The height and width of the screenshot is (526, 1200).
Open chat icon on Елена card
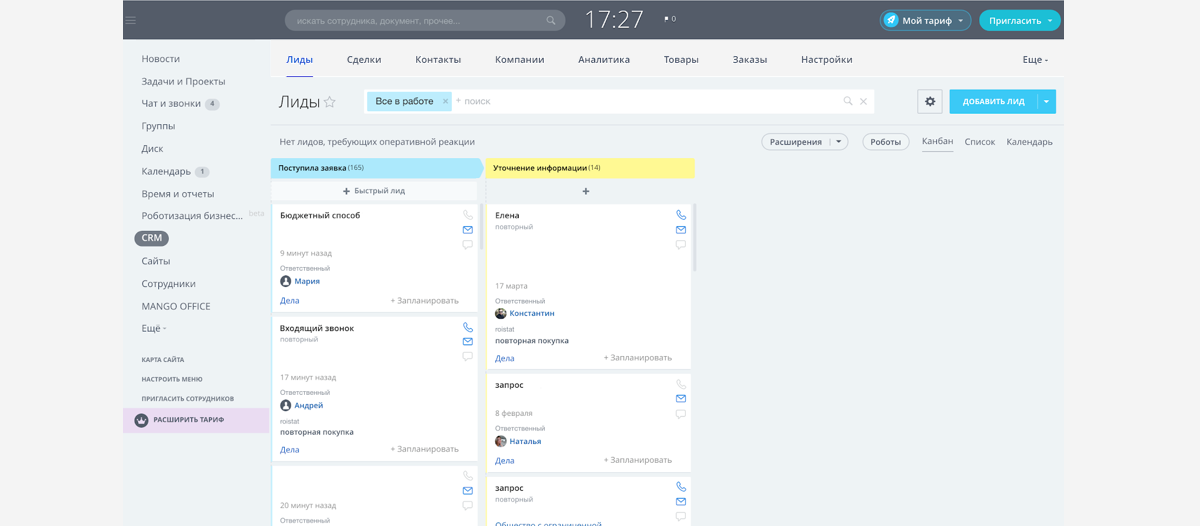(681, 244)
